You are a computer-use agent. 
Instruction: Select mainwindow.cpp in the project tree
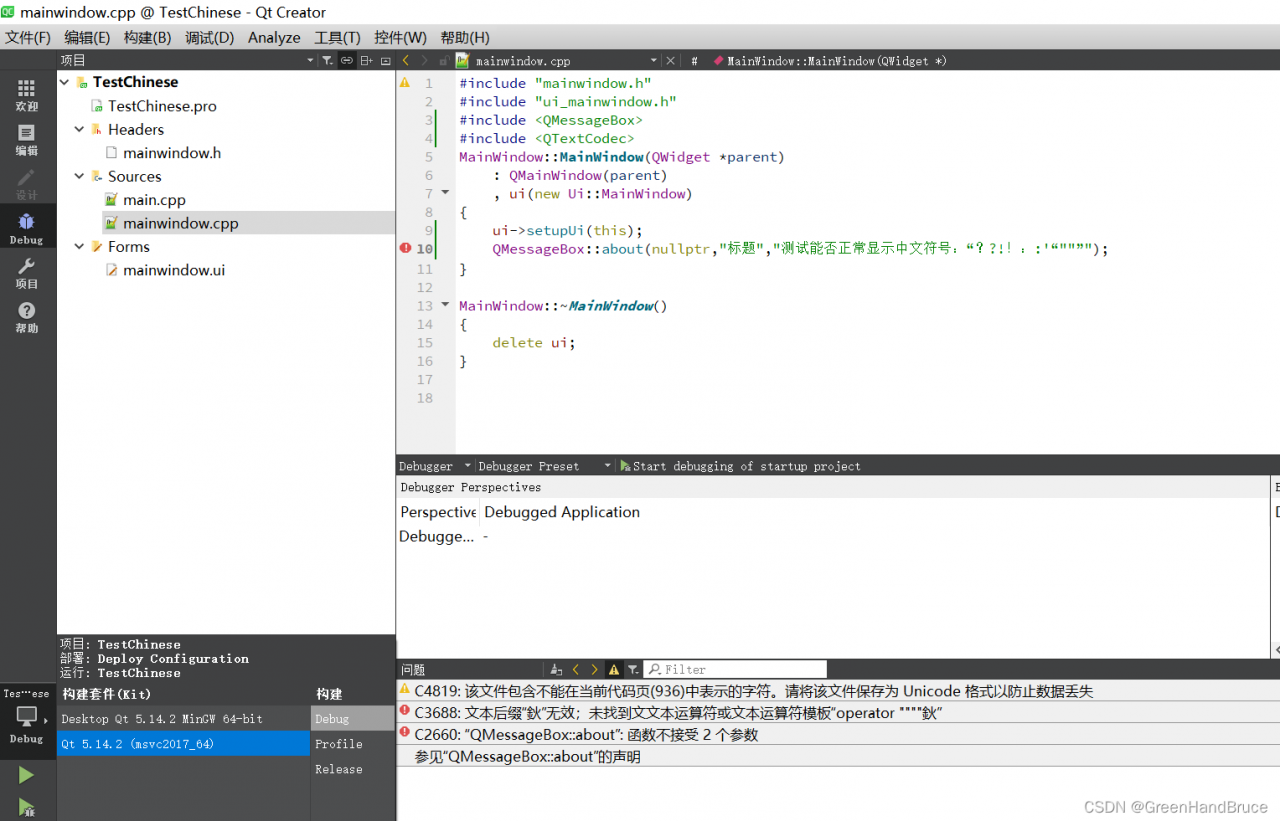point(180,223)
